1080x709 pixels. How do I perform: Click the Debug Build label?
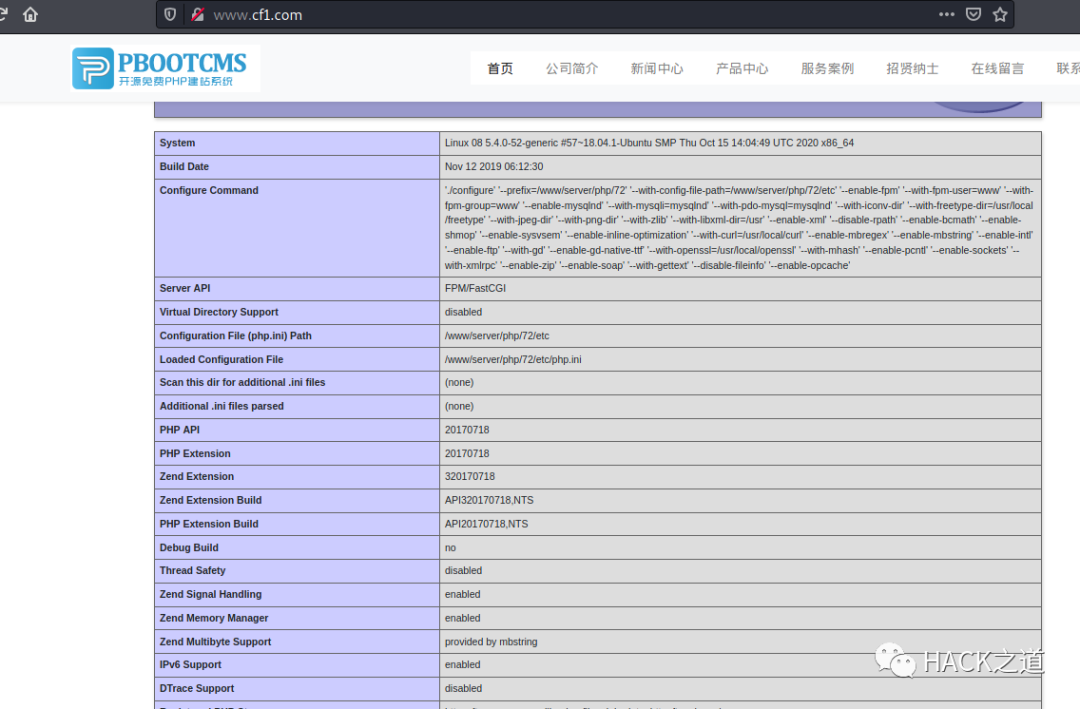tap(189, 547)
